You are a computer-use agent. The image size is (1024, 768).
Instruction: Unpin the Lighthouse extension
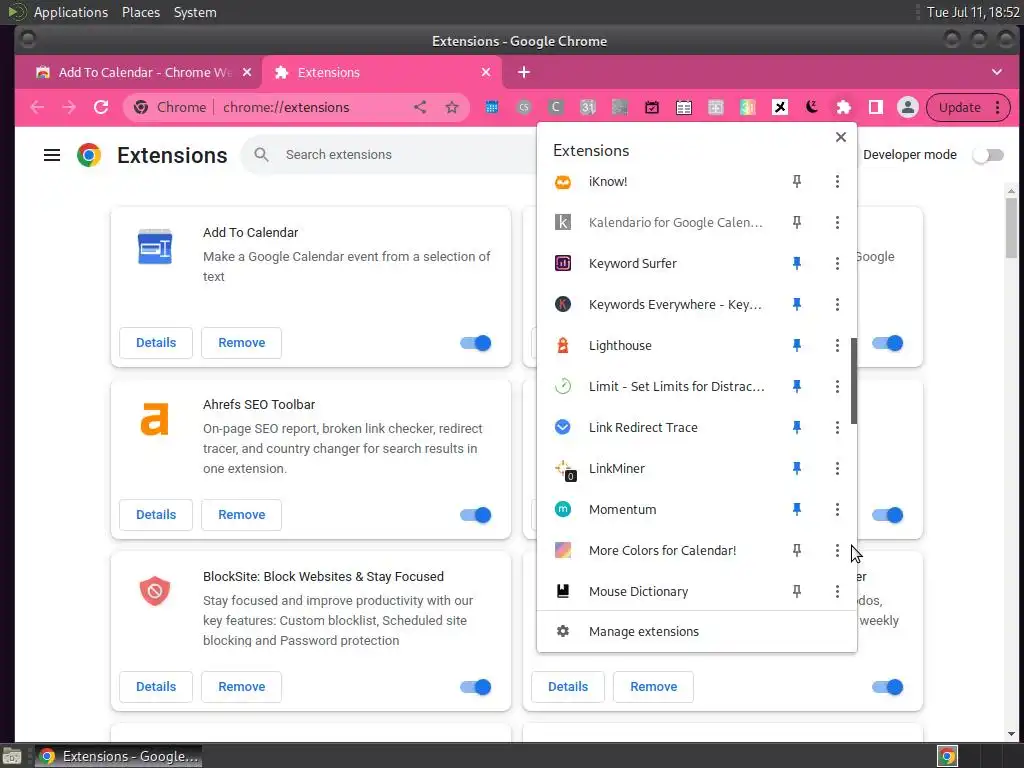point(797,345)
